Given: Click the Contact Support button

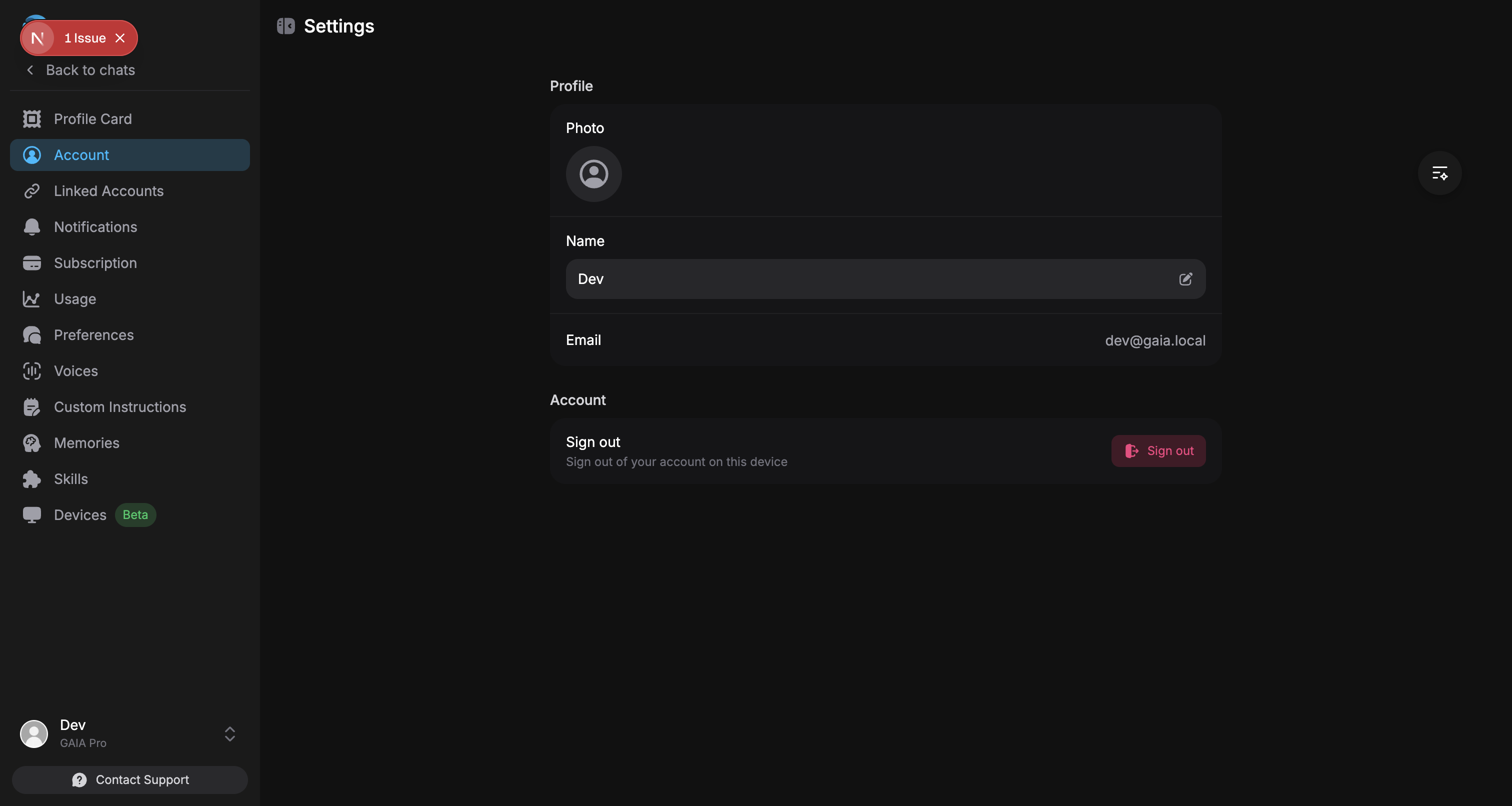Looking at the screenshot, I should click(129, 779).
